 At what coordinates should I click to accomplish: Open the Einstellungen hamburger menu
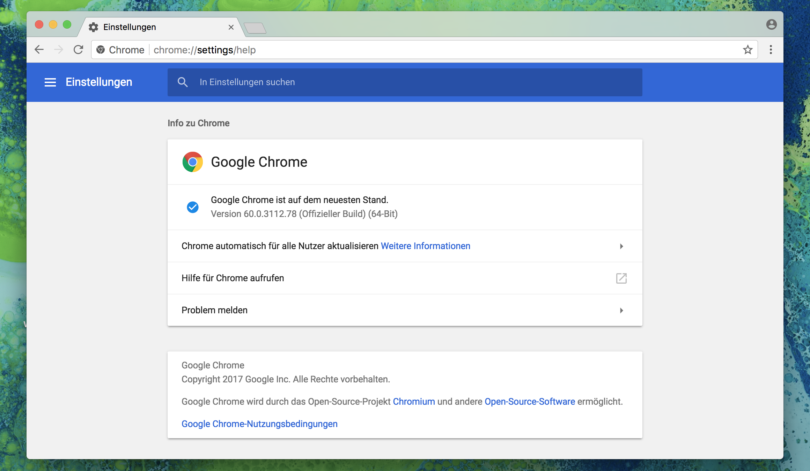pyautogui.click(x=50, y=82)
